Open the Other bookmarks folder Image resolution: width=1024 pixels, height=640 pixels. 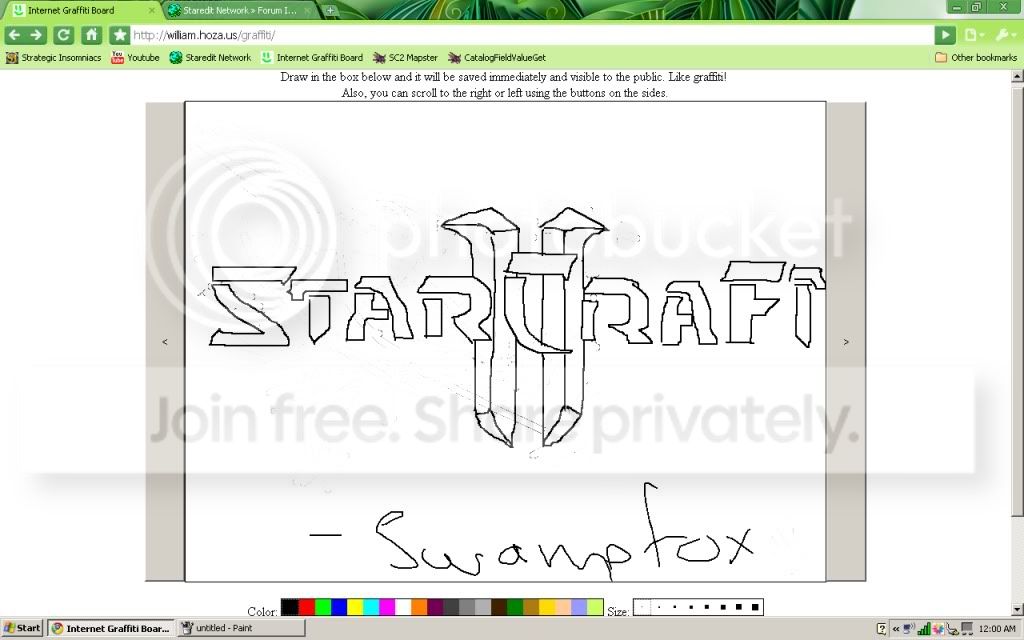click(x=975, y=58)
